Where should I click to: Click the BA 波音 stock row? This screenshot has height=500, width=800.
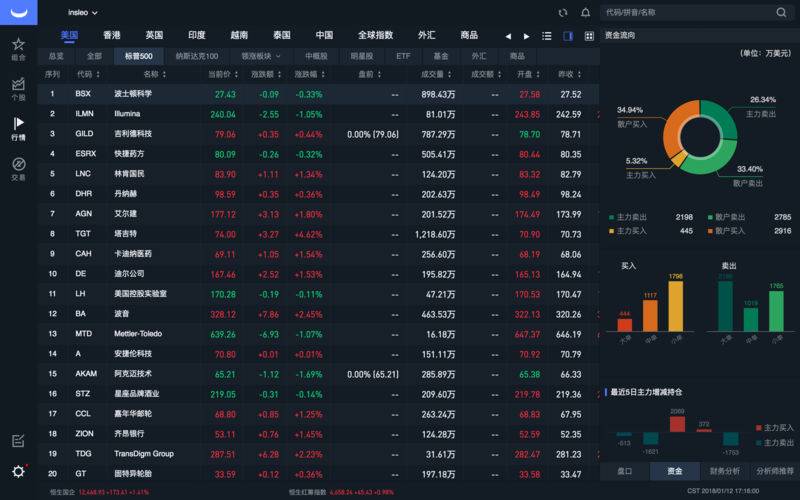click(x=318, y=314)
